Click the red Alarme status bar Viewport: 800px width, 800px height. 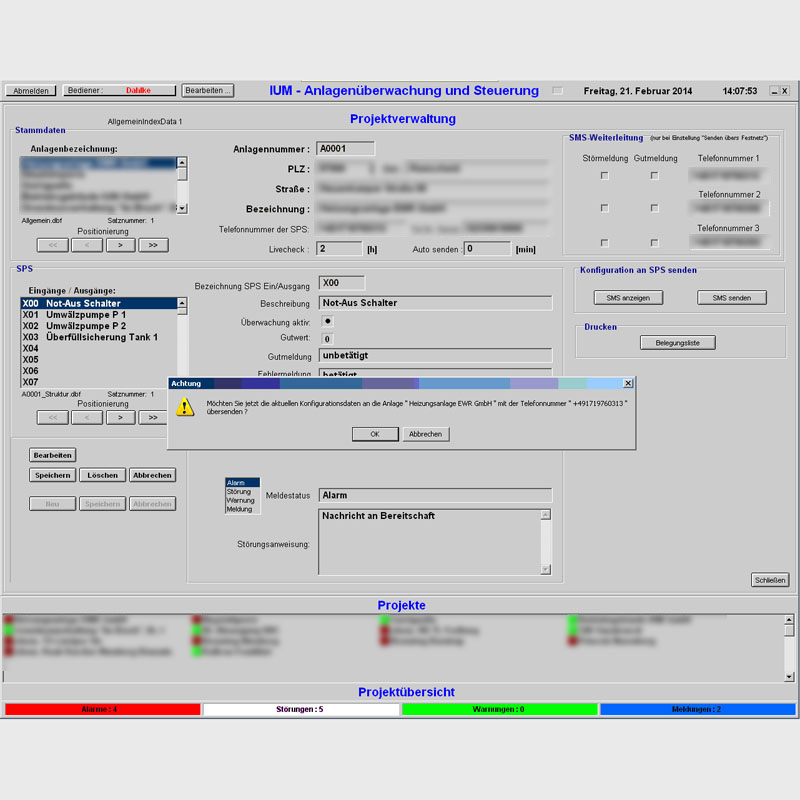tap(101, 709)
